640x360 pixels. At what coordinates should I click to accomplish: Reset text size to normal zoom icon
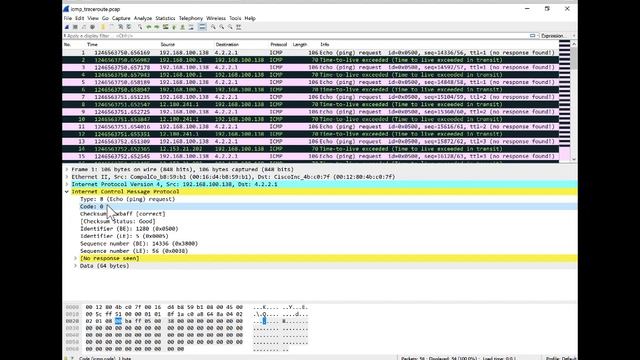pyautogui.click(x=230, y=27)
